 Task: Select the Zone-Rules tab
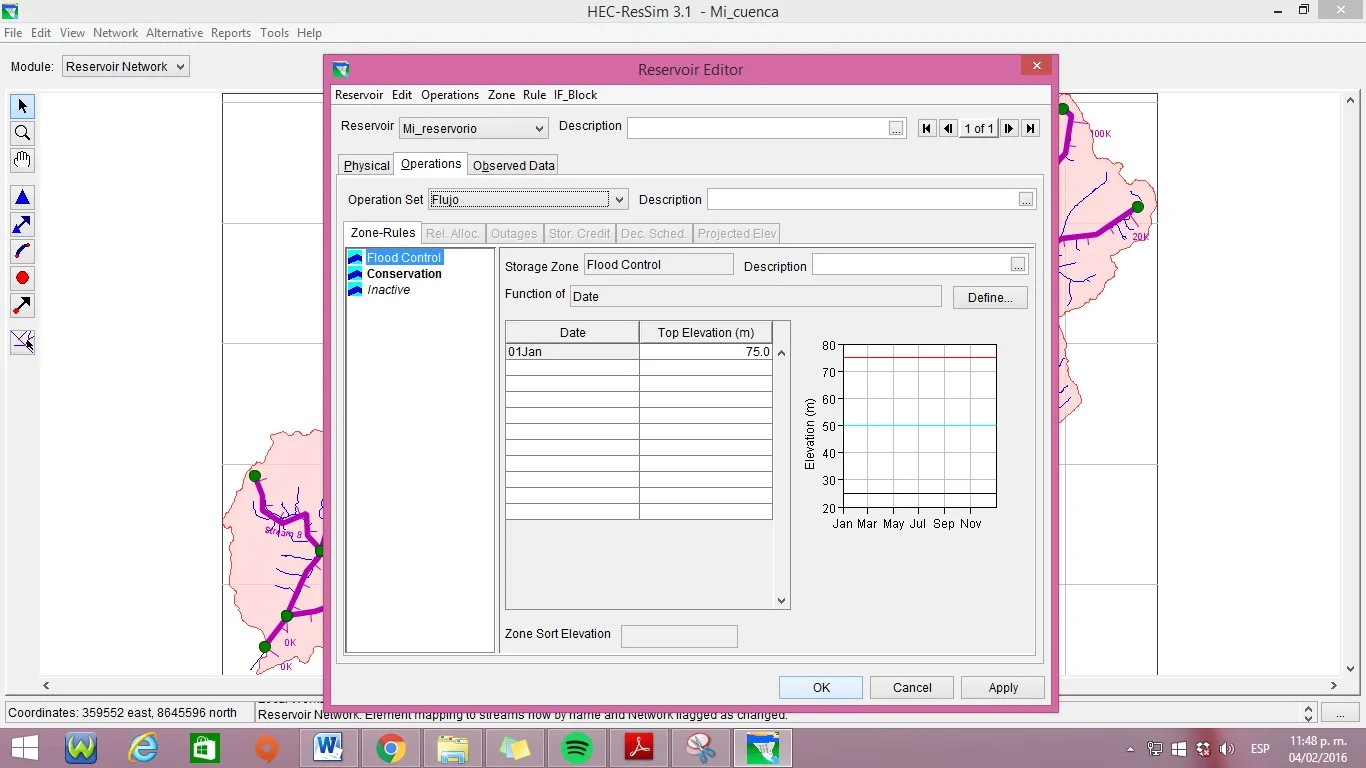pyautogui.click(x=382, y=233)
